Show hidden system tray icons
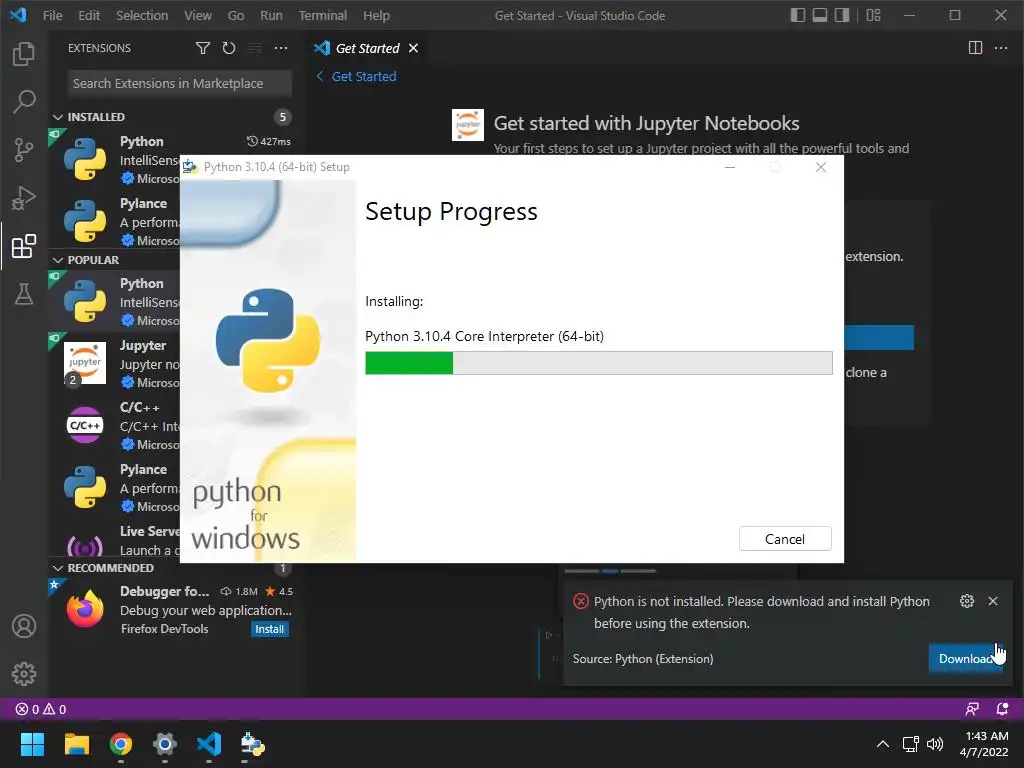1024x768 pixels. 882,744
